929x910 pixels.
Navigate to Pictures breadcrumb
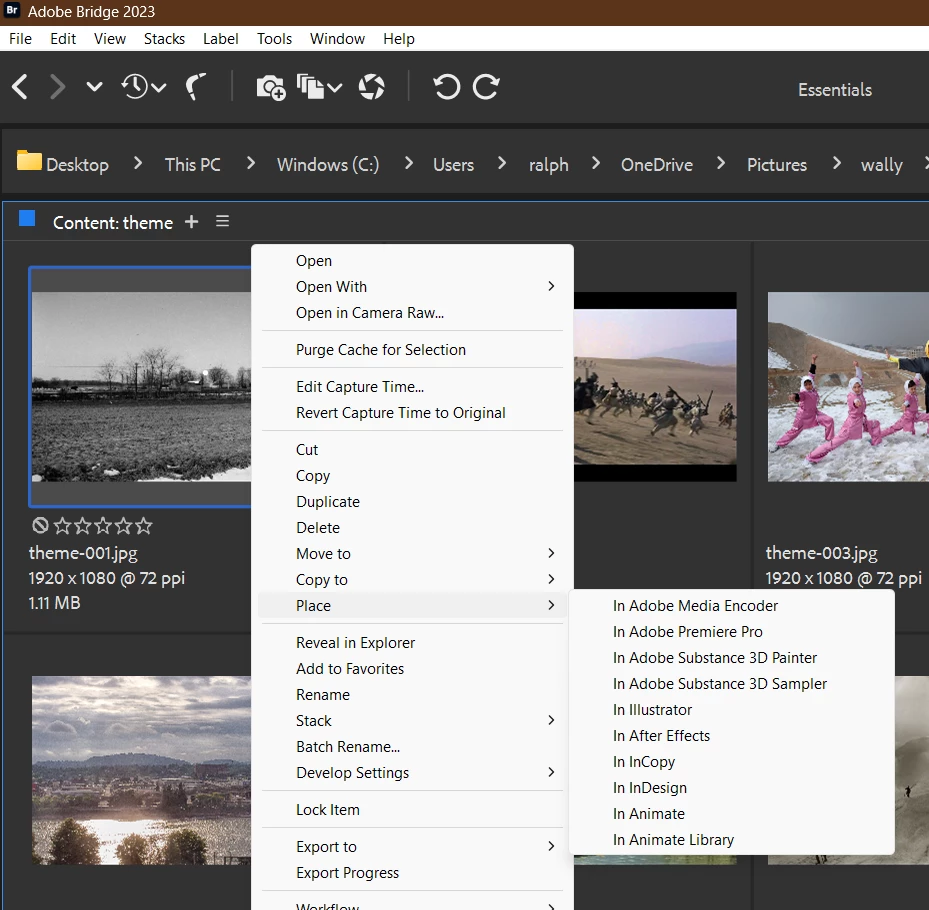coord(777,165)
